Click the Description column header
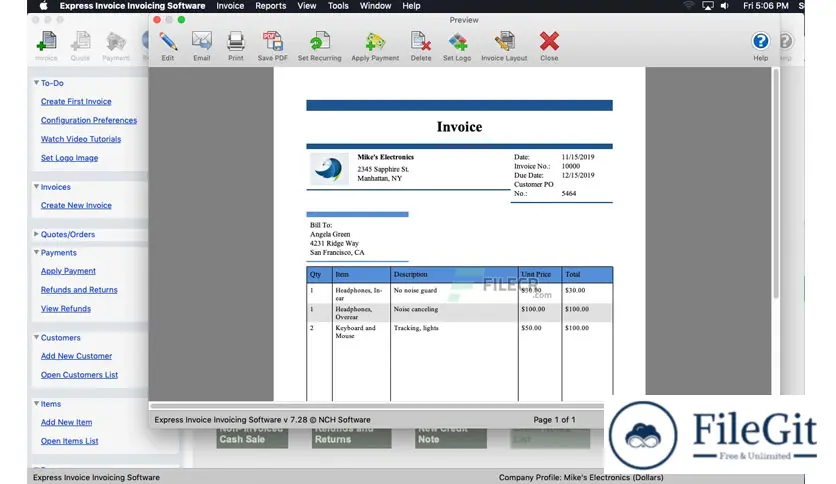Image resolution: width=836 pixels, height=484 pixels. (x=411, y=274)
